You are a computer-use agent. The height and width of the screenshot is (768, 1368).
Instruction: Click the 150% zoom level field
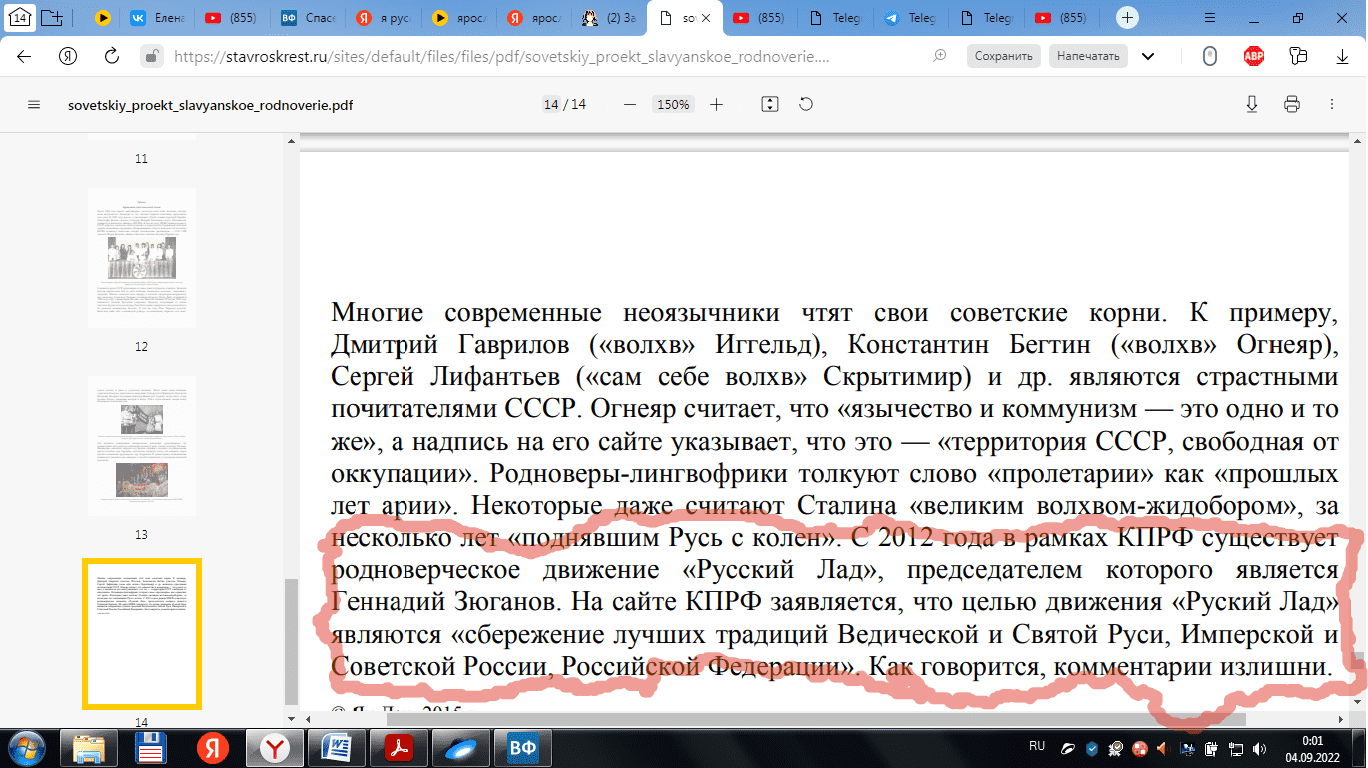(x=672, y=105)
